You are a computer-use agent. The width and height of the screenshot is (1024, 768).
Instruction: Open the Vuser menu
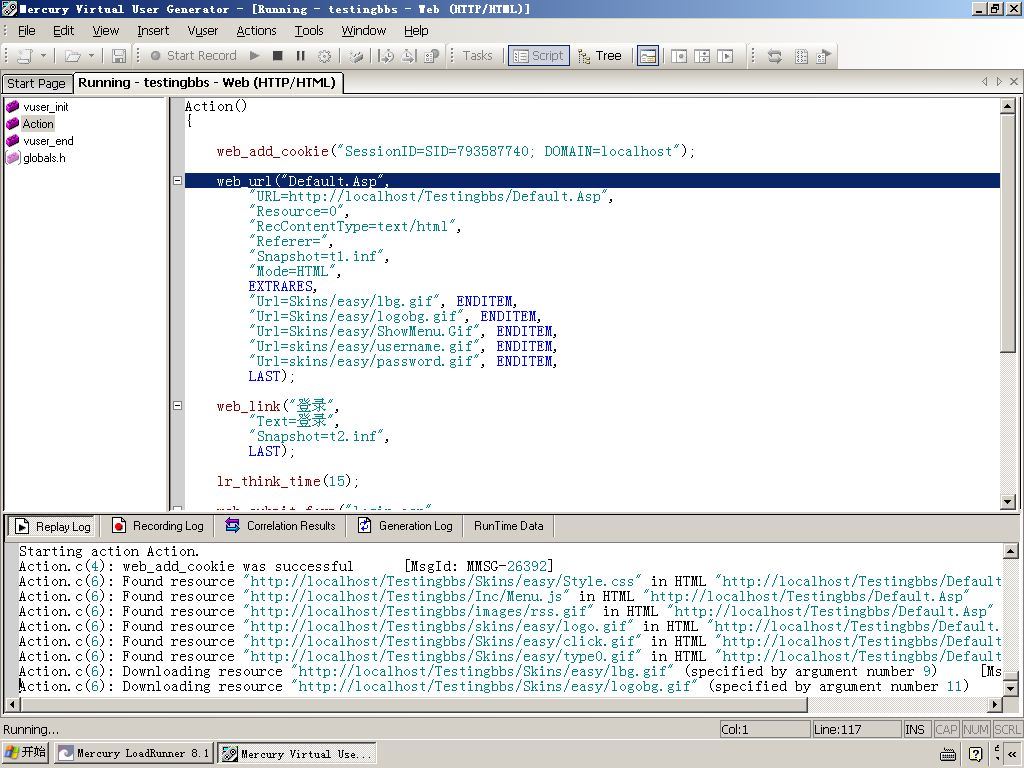pyautogui.click(x=202, y=31)
